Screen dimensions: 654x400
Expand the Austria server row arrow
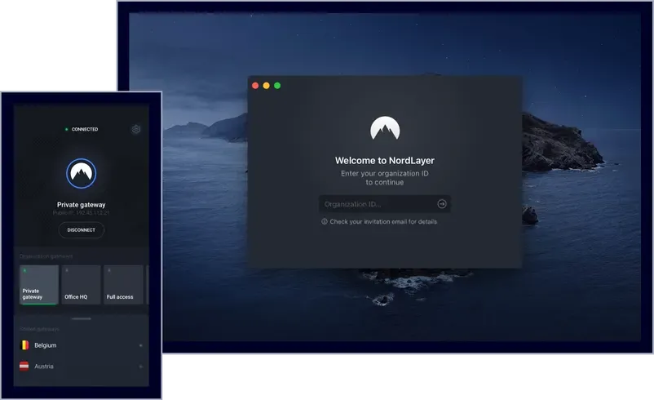(140, 367)
